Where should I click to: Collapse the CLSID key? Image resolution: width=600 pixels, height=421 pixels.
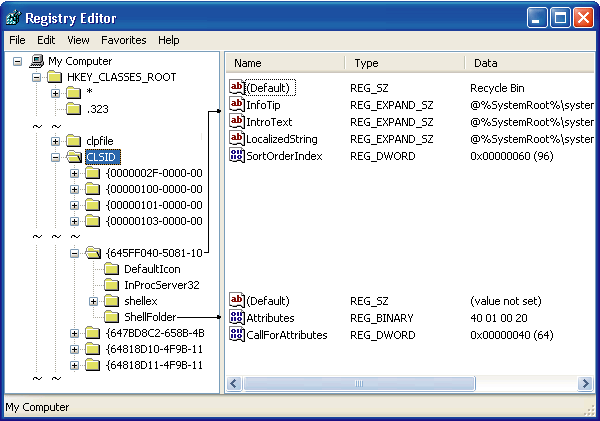(57, 157)
